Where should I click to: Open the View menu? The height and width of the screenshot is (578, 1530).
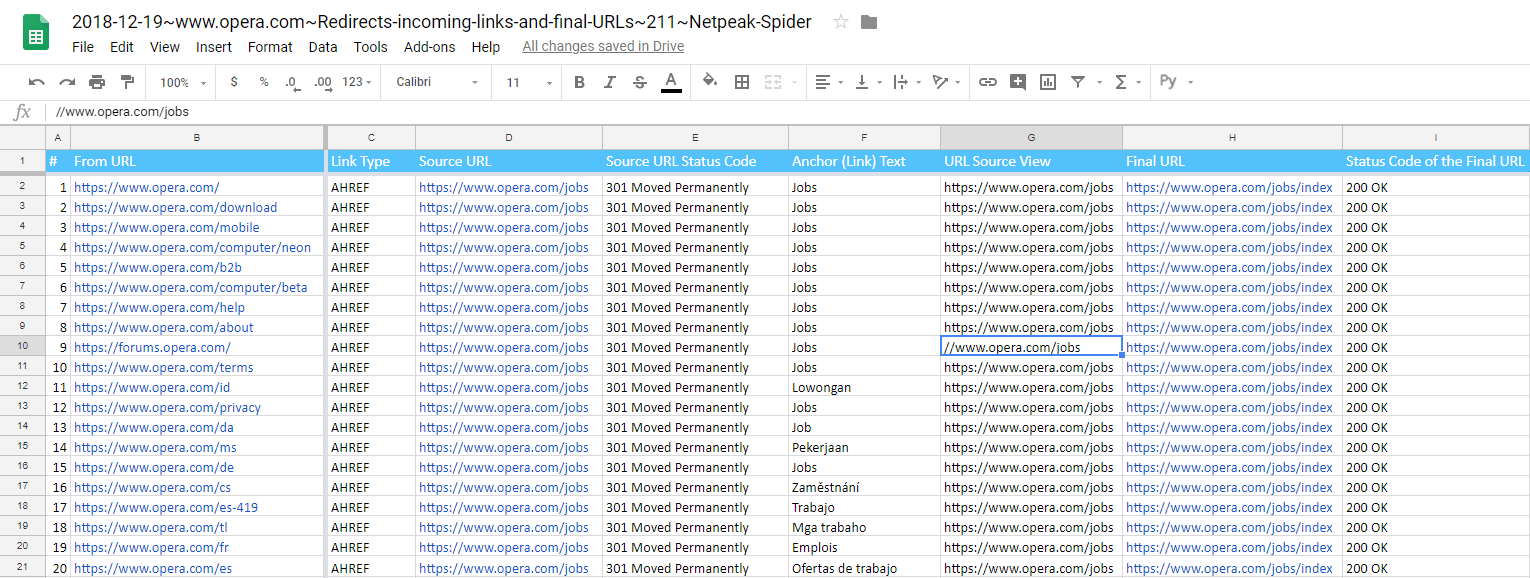pos(165,47)
